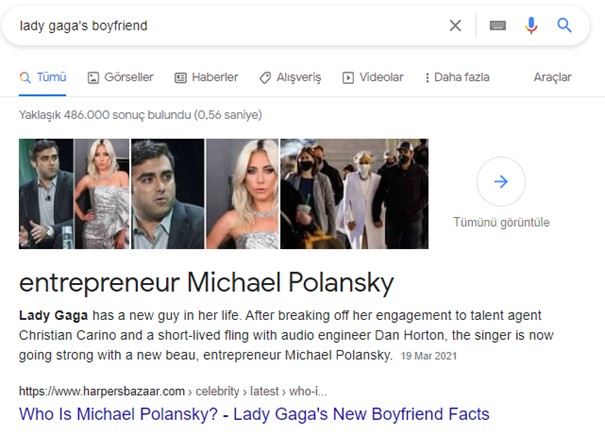Screen dimensions: 605x435
Task: Open the Haberler tab
Action: 206,77
